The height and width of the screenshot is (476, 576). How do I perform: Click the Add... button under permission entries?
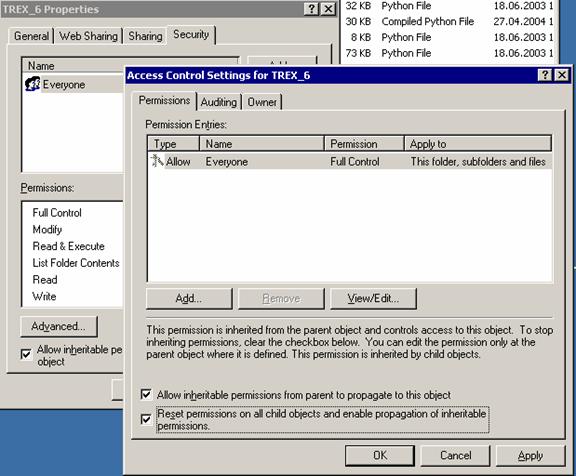189,298
